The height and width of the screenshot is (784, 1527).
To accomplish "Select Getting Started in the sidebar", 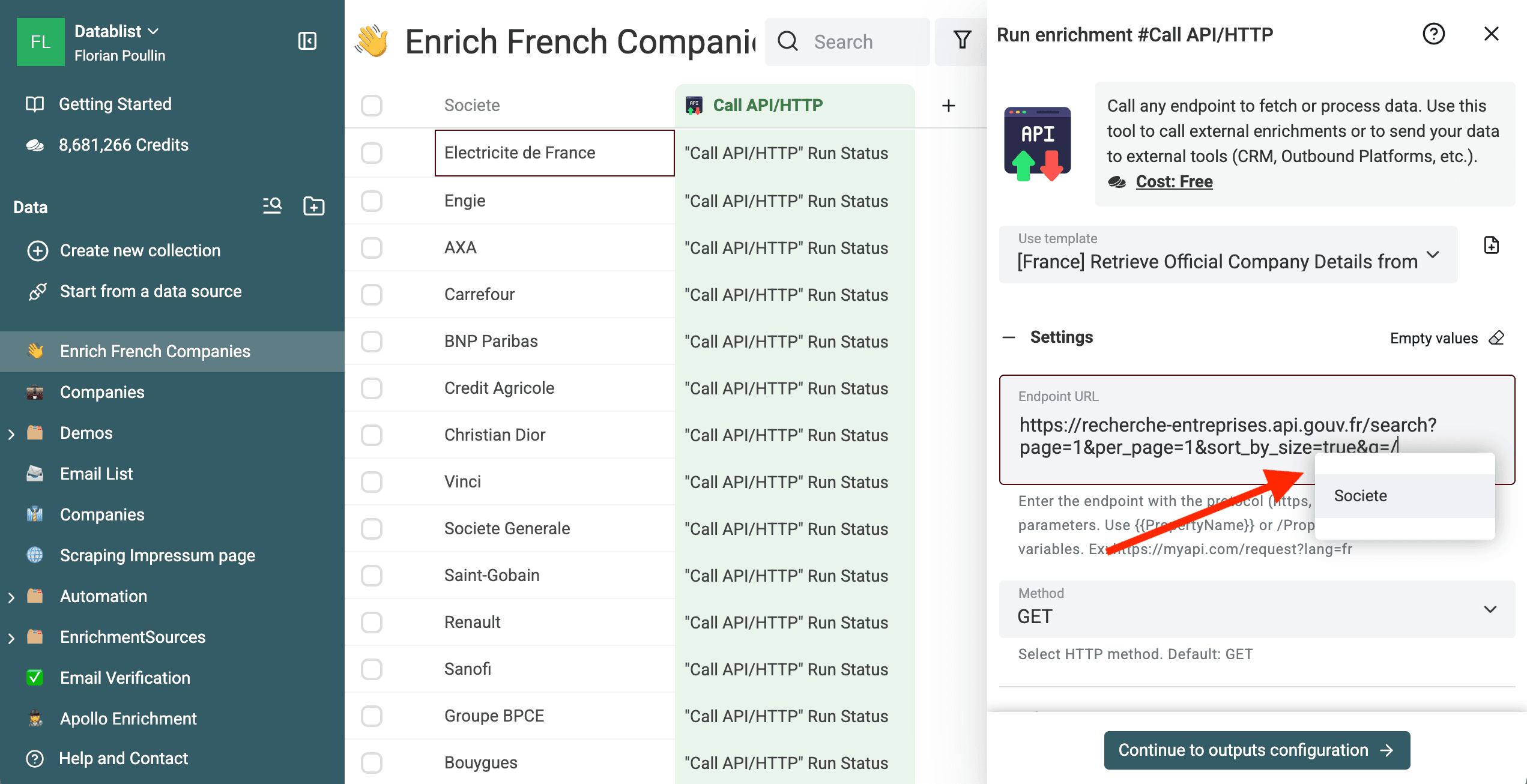I will 115,103.
